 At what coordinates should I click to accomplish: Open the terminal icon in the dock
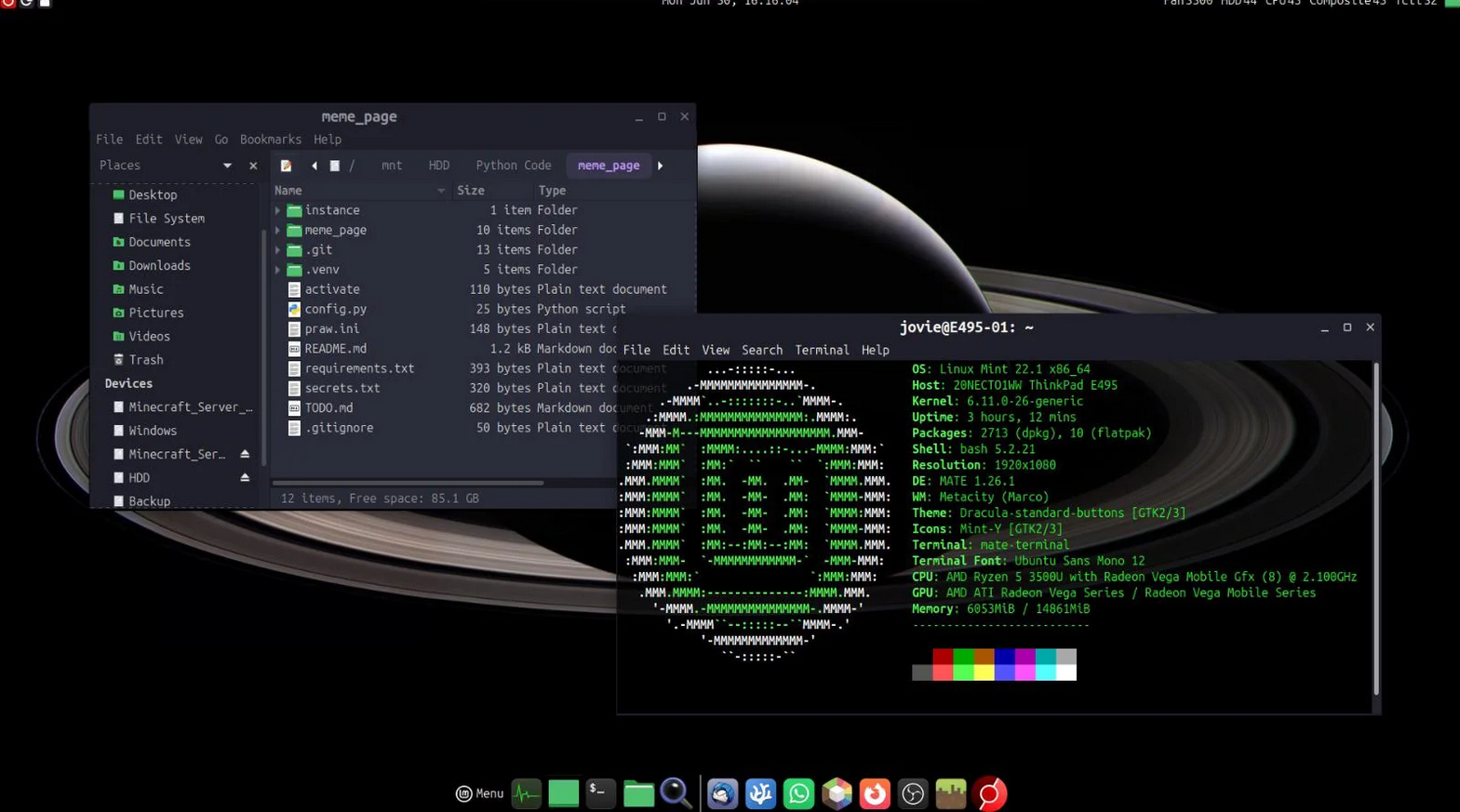600,793
